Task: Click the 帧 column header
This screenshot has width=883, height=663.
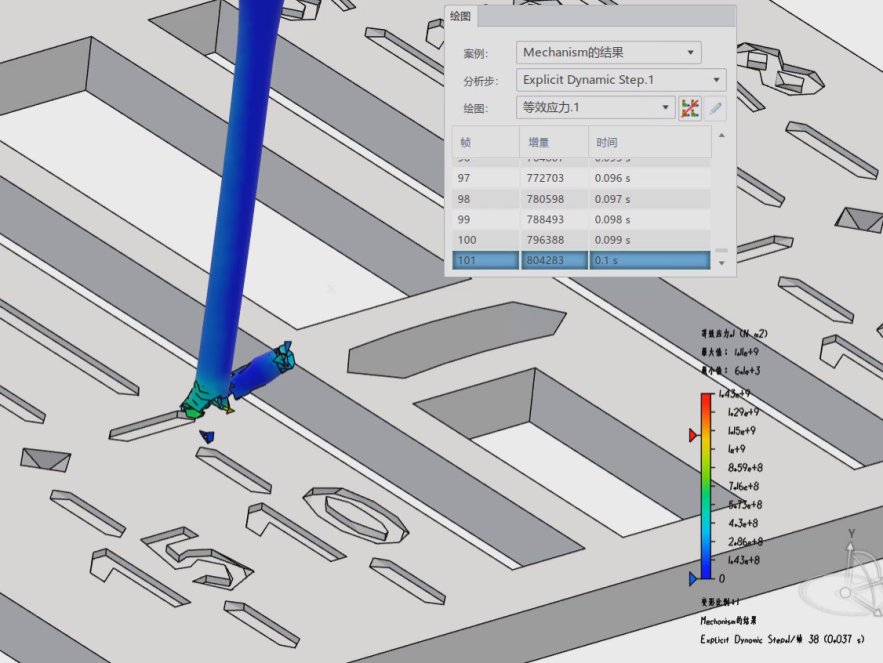Action: pos(485,142)
